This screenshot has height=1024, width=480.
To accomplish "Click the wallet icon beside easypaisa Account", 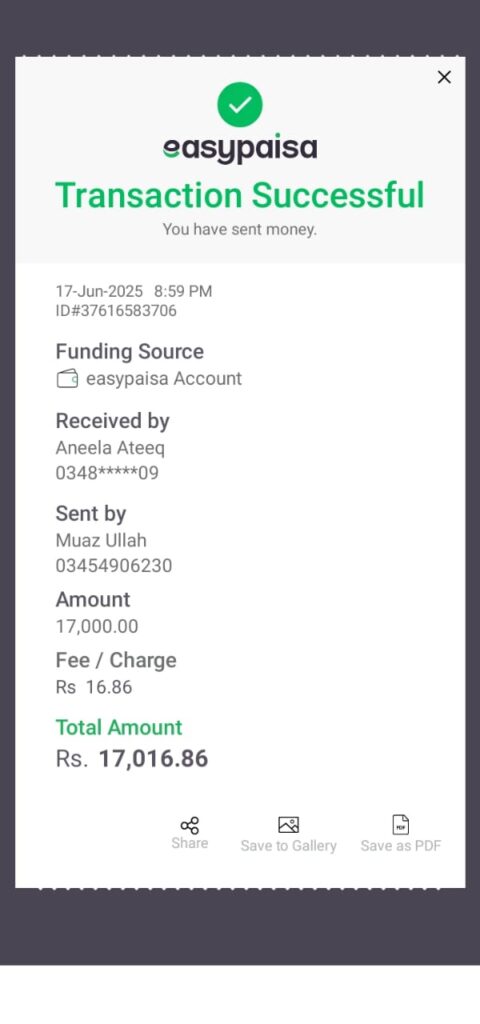I will (67, 379).
